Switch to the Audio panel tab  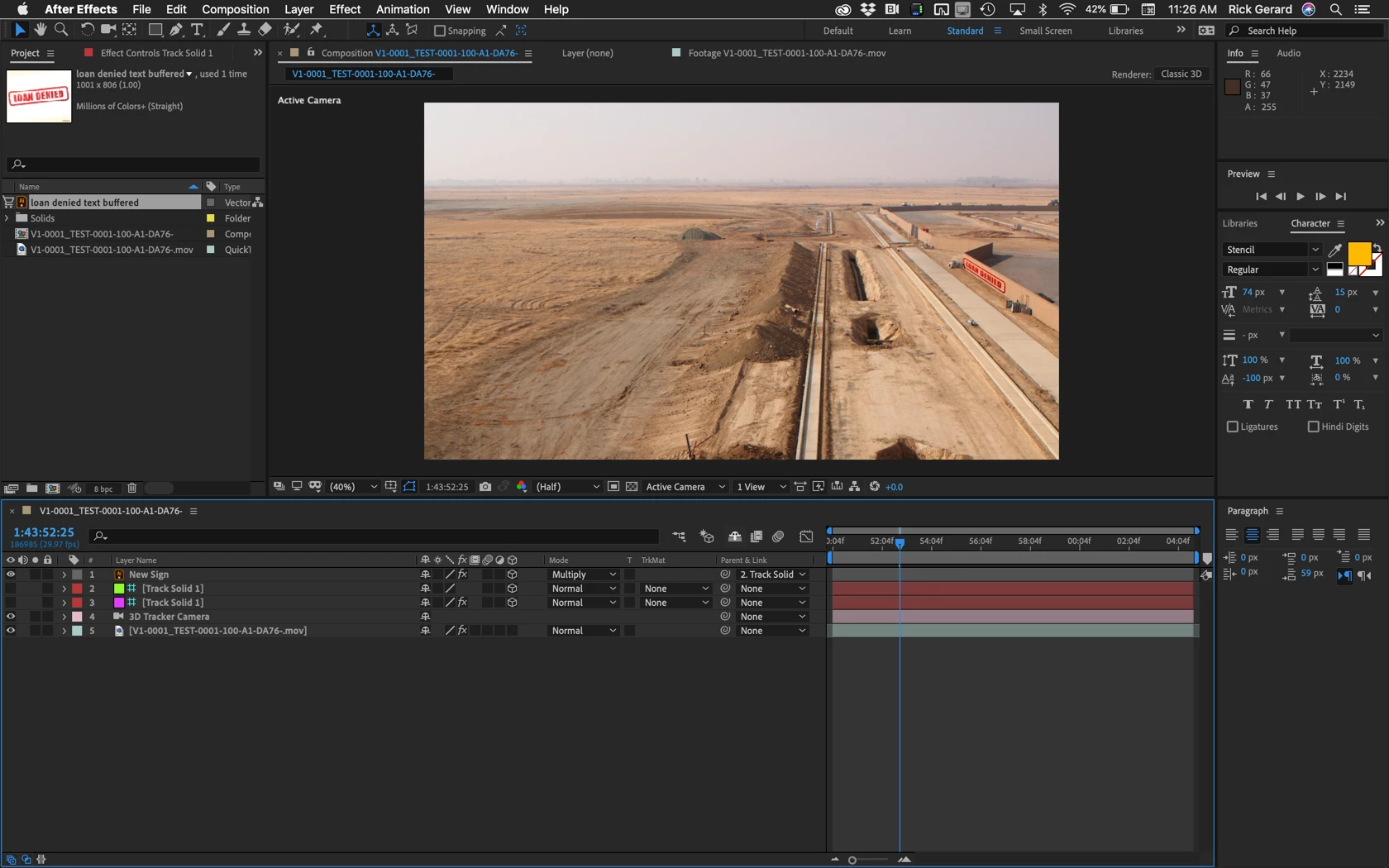(1288, 53)
